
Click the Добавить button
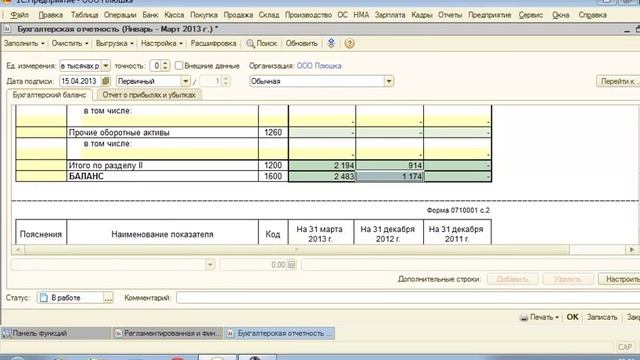pyautogui.click(x=512, y=279)
